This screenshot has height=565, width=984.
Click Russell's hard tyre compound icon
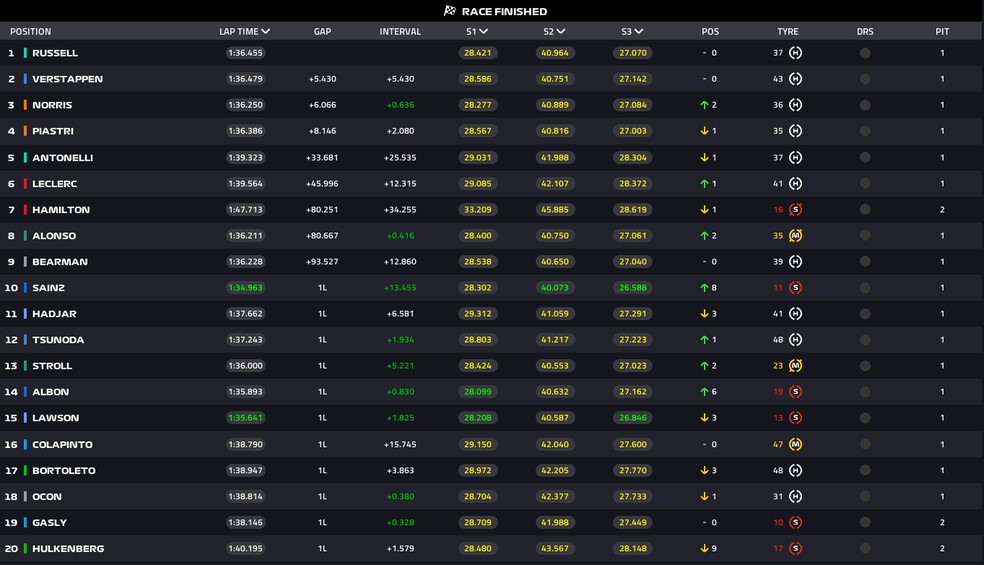[795, 53]
